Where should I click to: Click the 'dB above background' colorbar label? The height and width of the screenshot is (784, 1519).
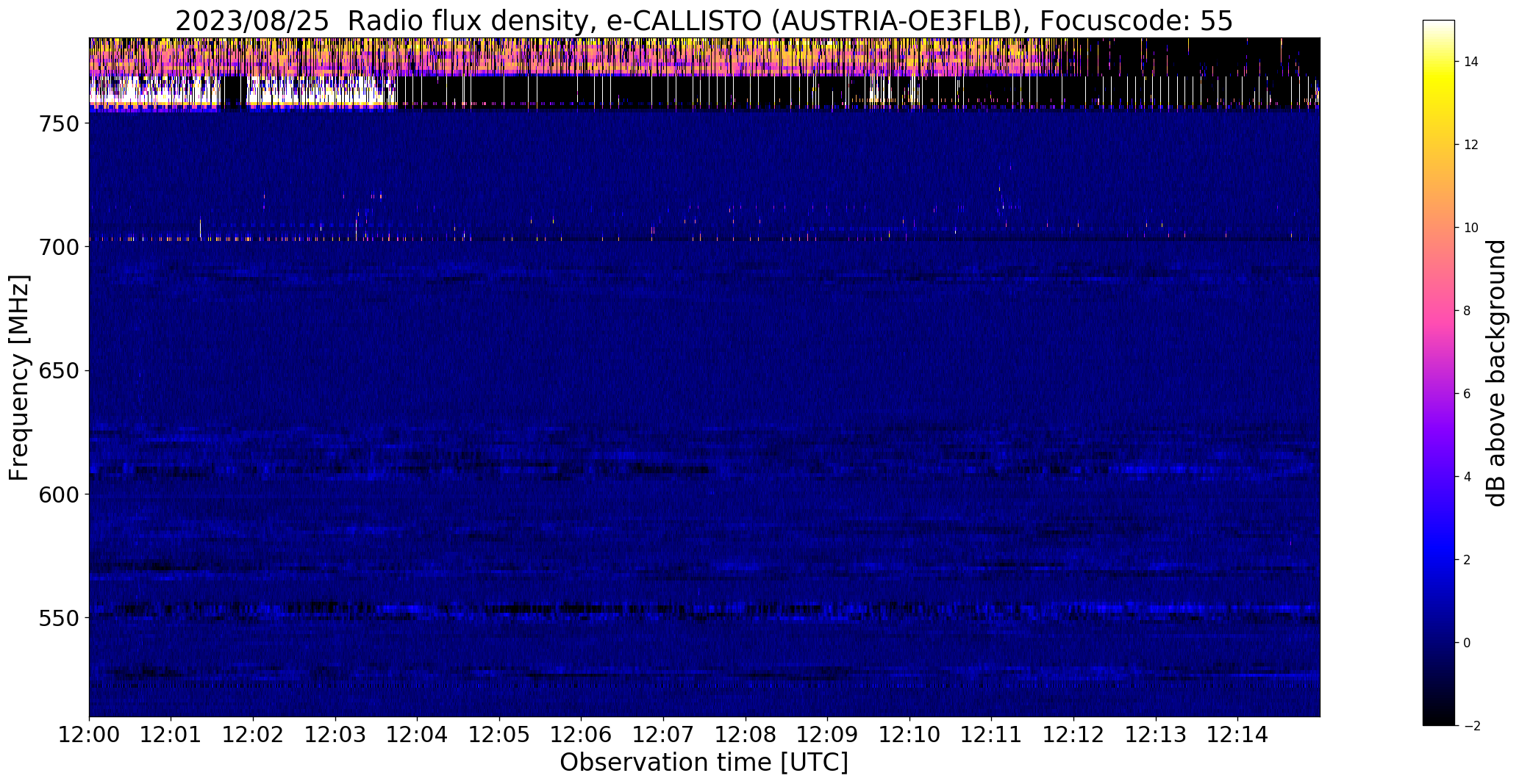[x=1496, y=373]
